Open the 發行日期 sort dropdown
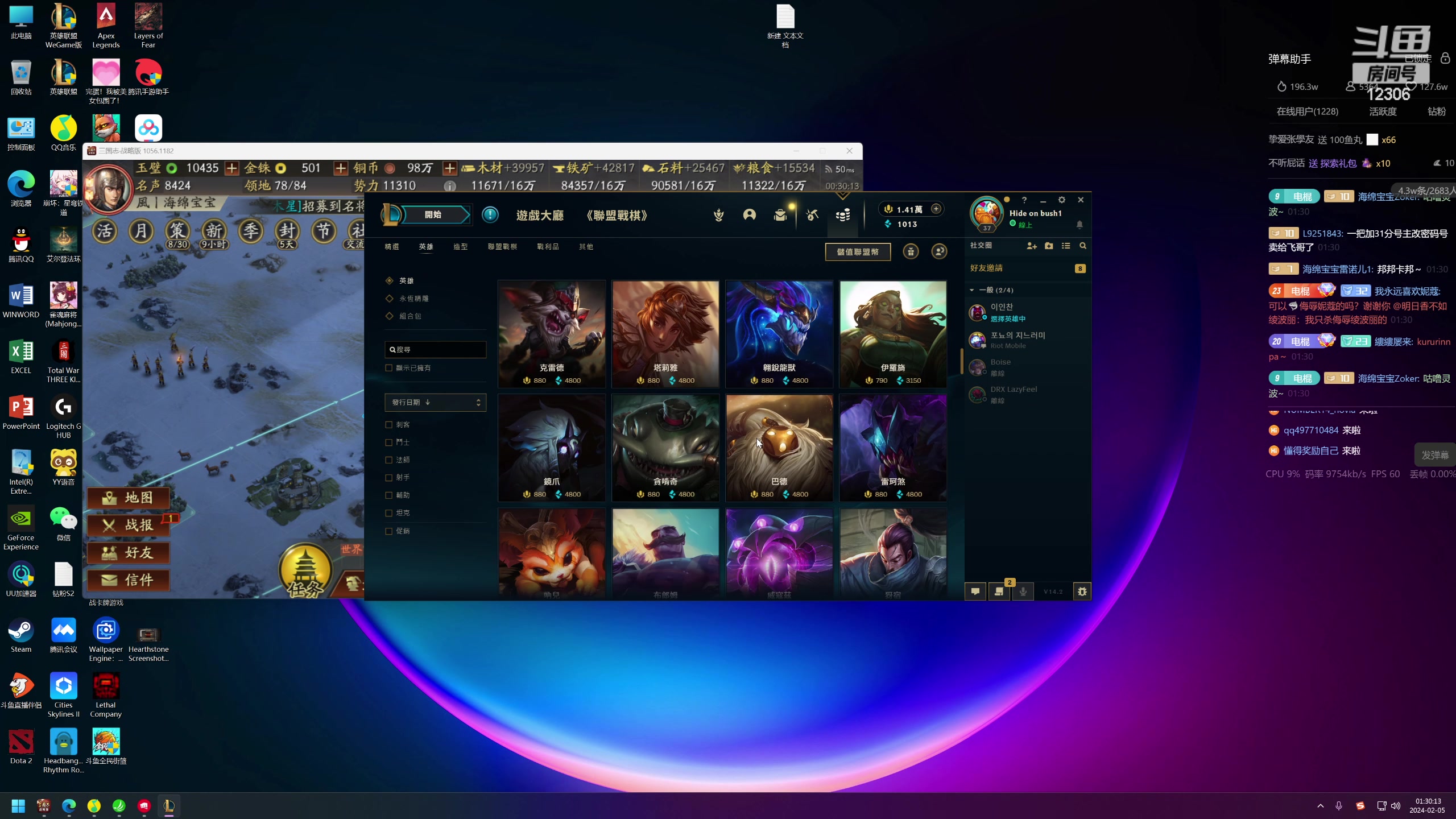The width and height of the screenshot is (1456, 819). pyautogui.click(x=436, y=403)
